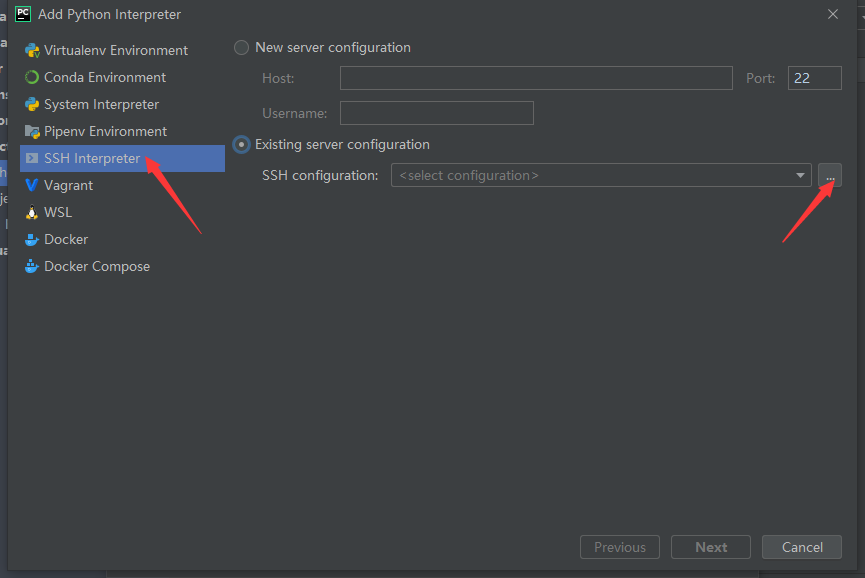Image resolution: width=865 pixels, height=578 pixels.
Task: Click the Pipenv Environment folder icon
Action: [x=32, y=132]
